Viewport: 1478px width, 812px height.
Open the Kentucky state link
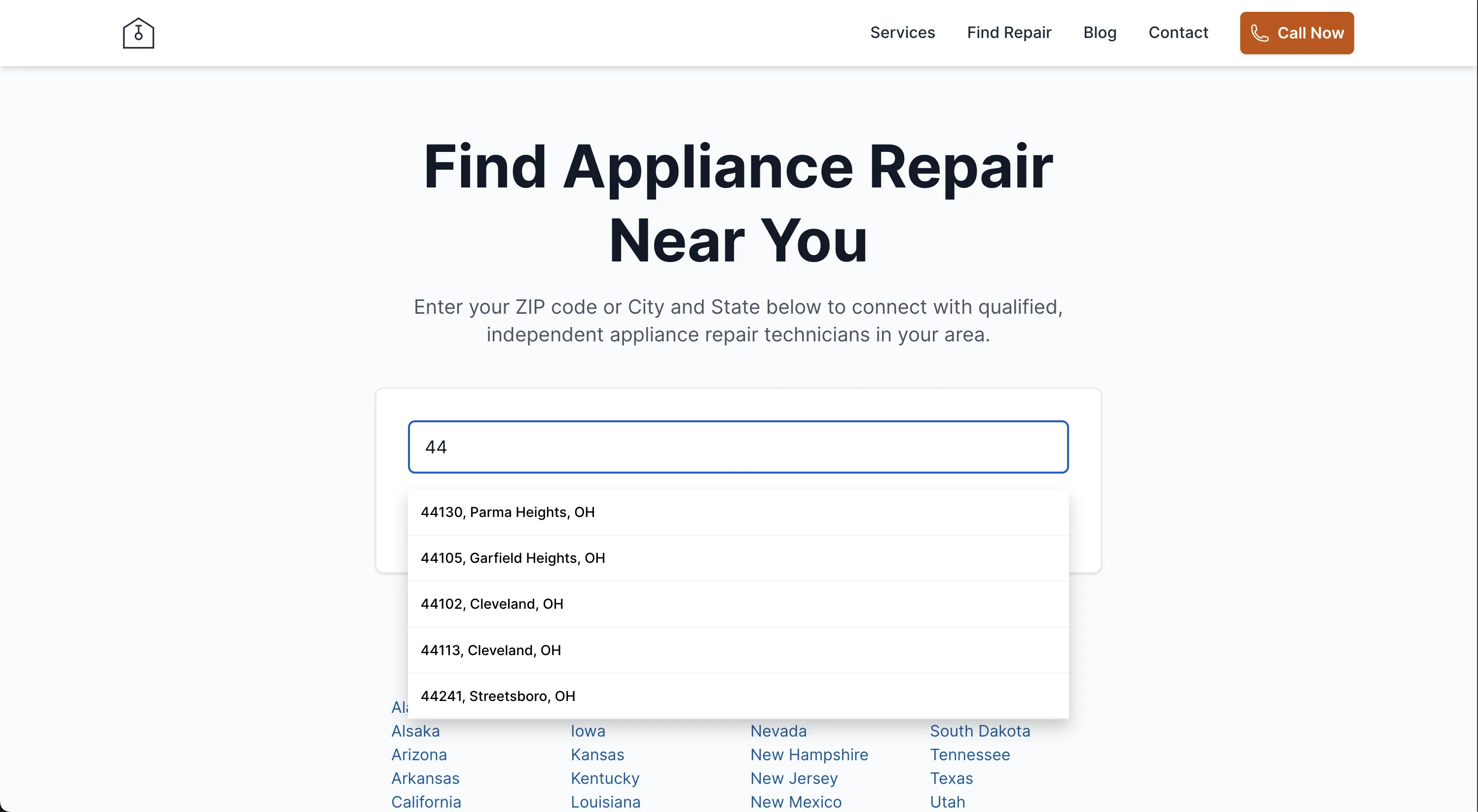605,778
